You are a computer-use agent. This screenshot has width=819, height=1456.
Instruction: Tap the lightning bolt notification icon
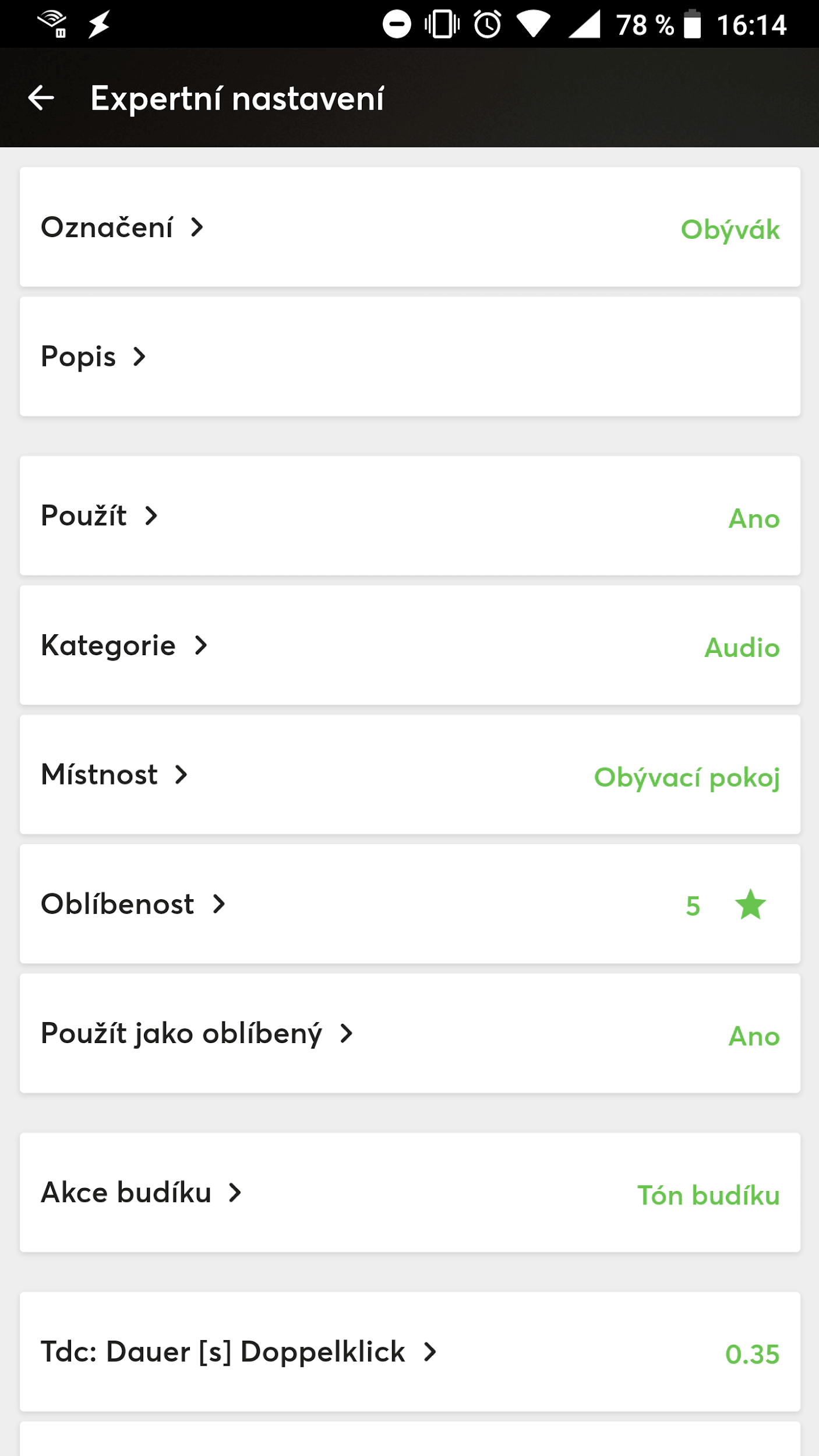point(99,24)
